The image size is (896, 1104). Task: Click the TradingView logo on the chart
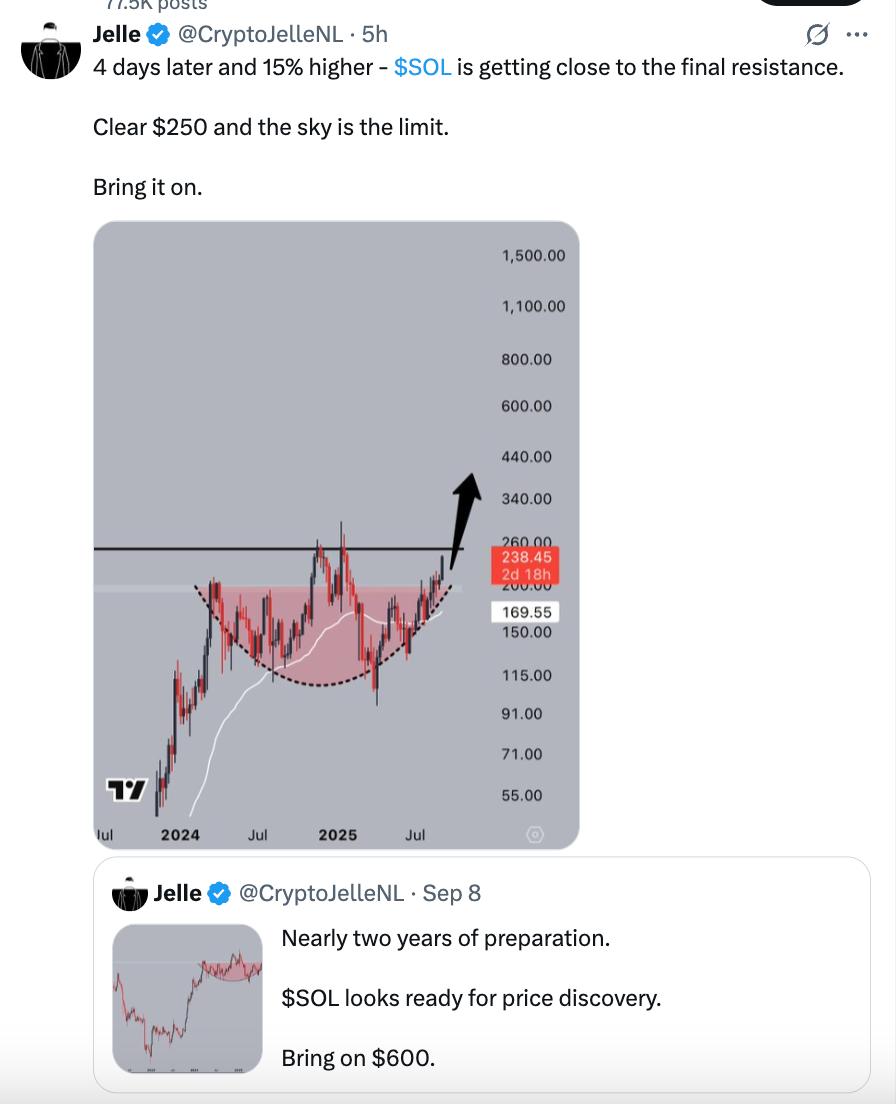pyautogui.click(x=126, y=789)
